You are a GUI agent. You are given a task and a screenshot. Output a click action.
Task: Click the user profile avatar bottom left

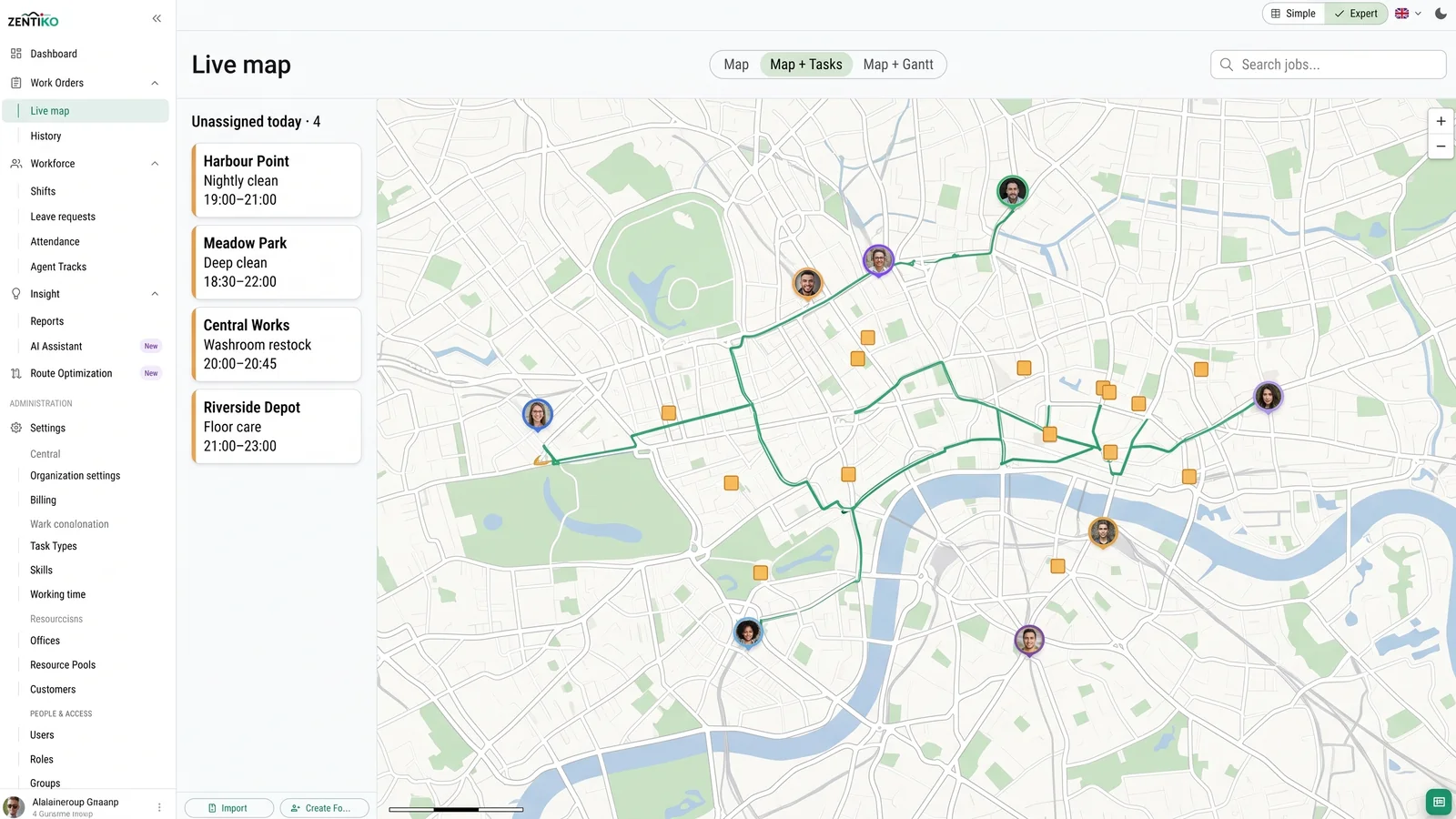[x=14, y=807]
